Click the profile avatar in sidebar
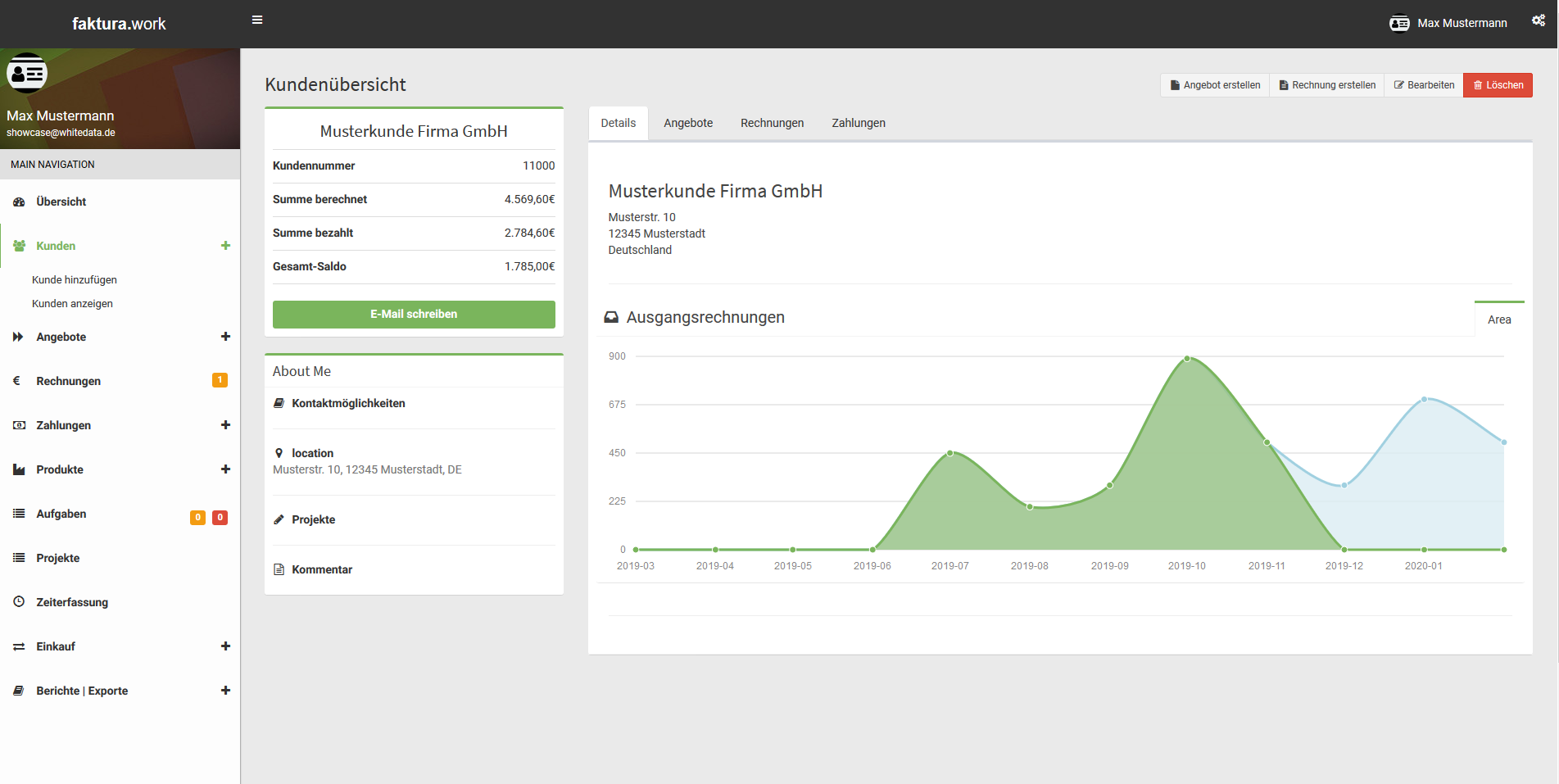This screenshot has height=784, width=1559. tap(27, 74)
